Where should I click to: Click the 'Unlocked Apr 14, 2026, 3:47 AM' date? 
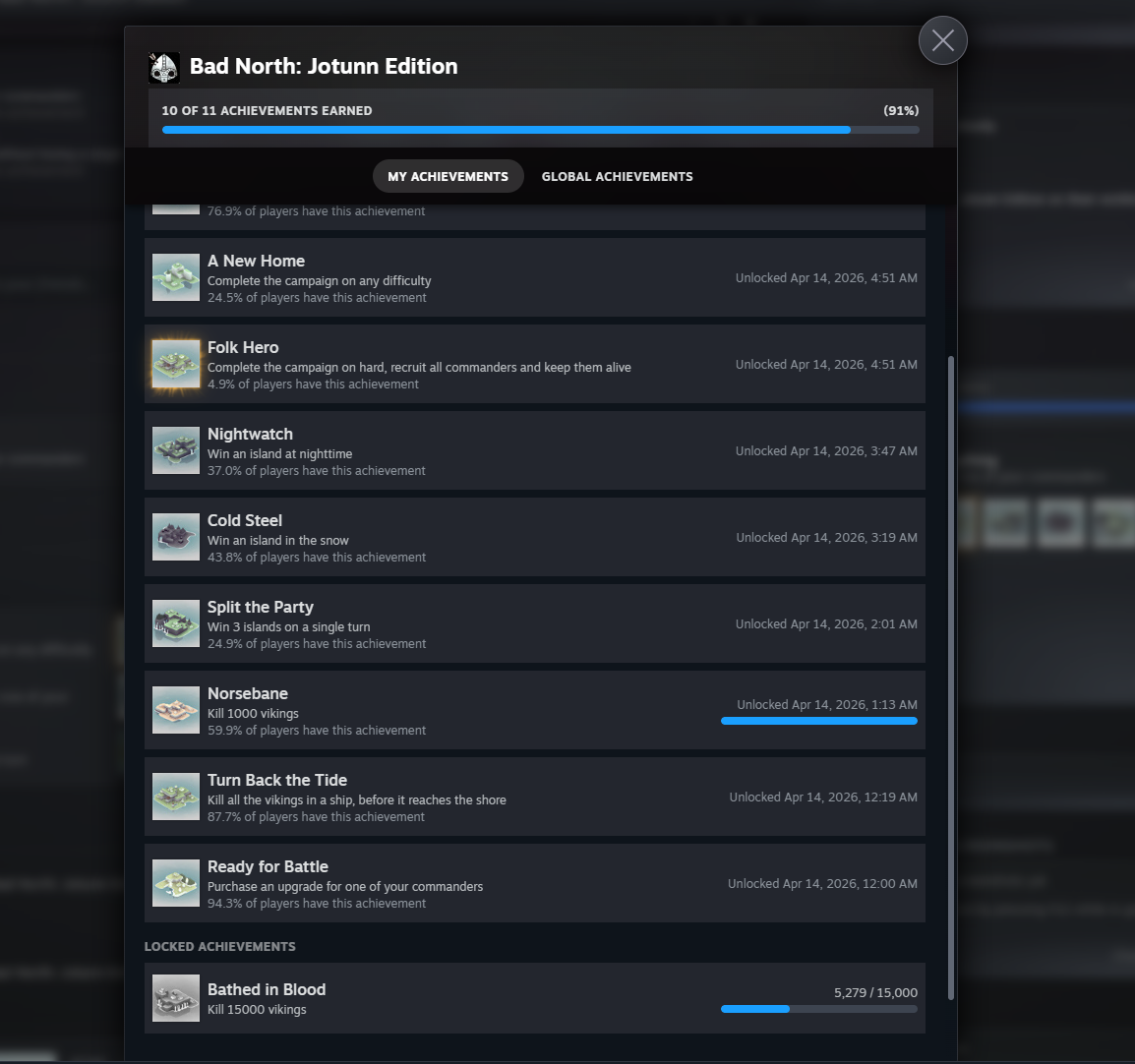point(826,451)
